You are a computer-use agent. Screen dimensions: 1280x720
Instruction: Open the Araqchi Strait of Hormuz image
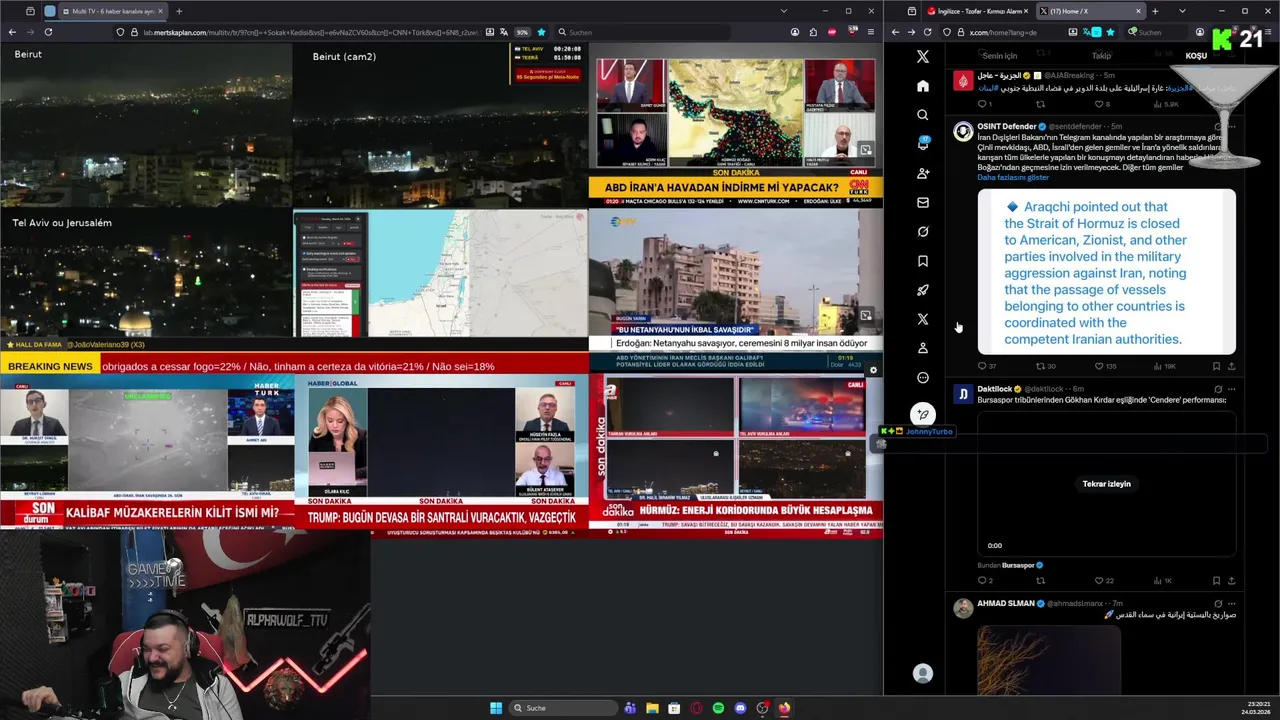(1106, 271)
